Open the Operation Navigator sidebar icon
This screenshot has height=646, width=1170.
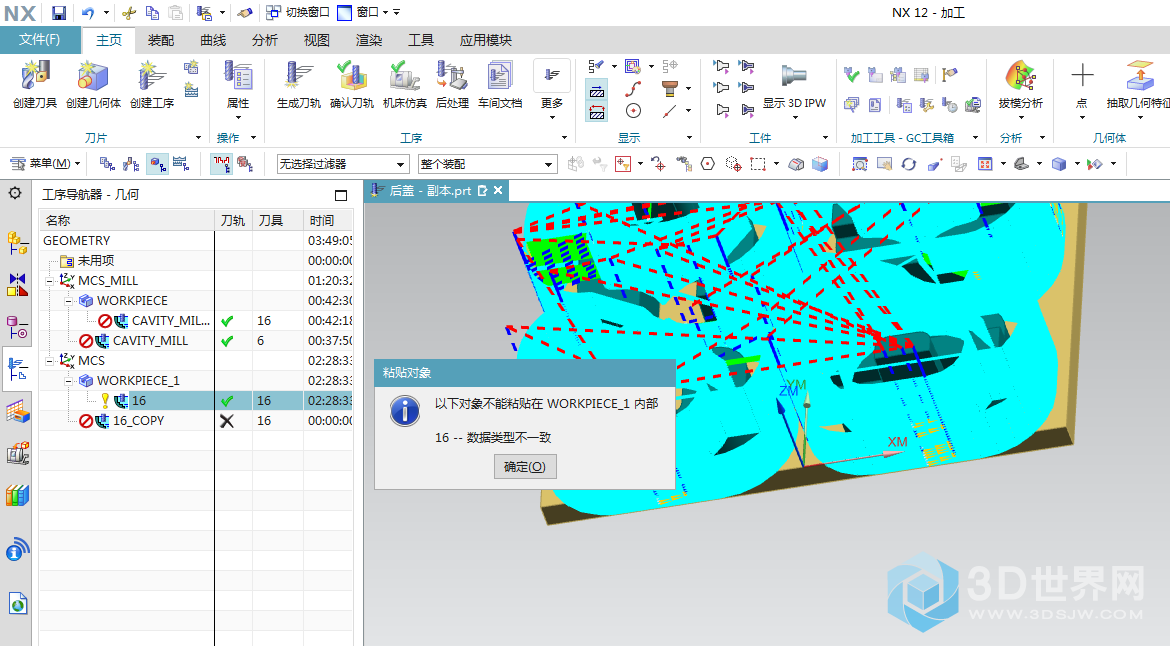pyautogui.click(x=17, y=369)
